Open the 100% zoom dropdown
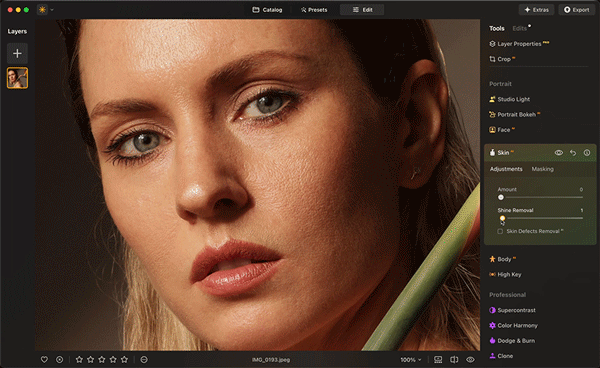 411,360
